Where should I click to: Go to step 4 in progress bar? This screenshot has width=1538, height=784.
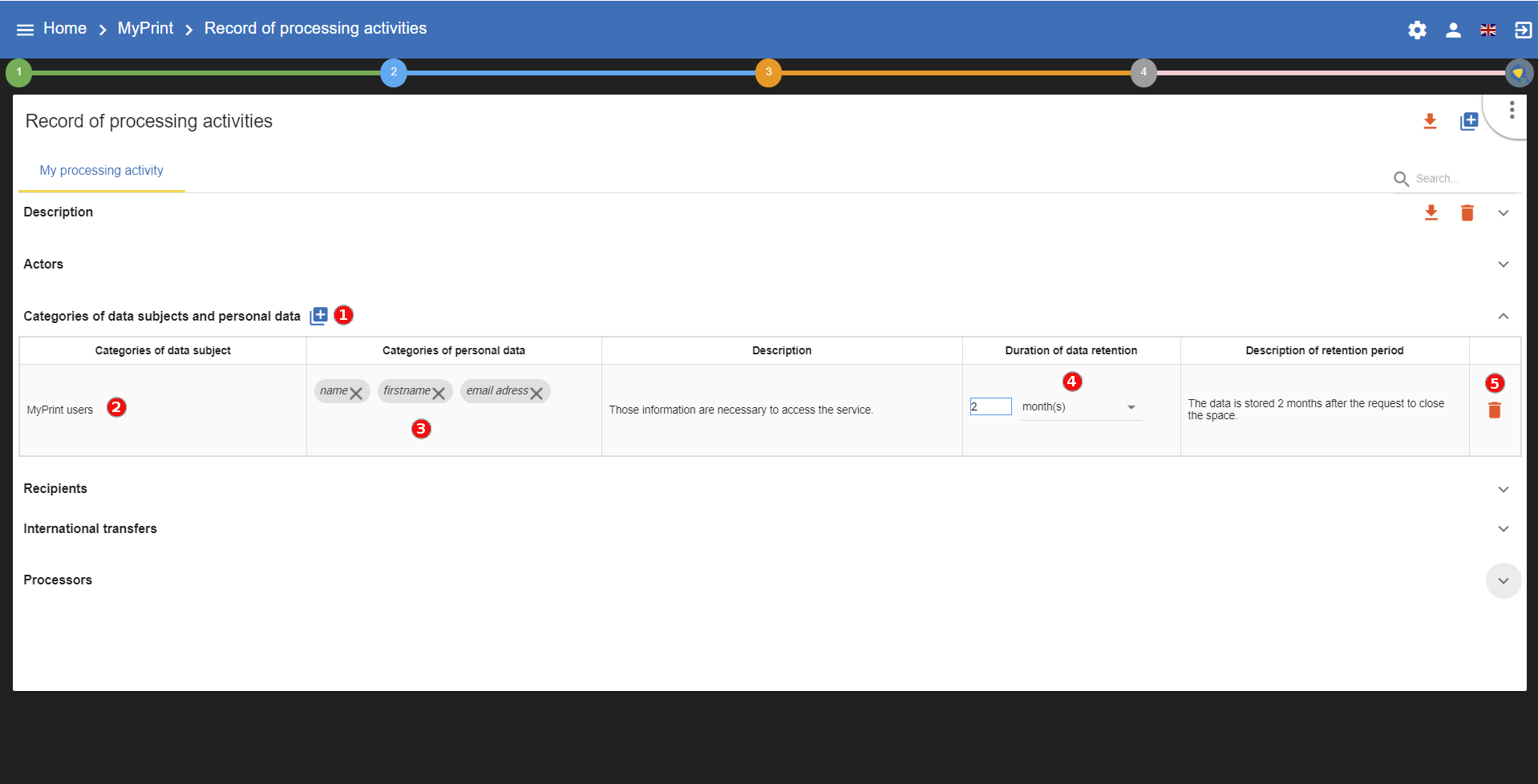(1143, 72)
